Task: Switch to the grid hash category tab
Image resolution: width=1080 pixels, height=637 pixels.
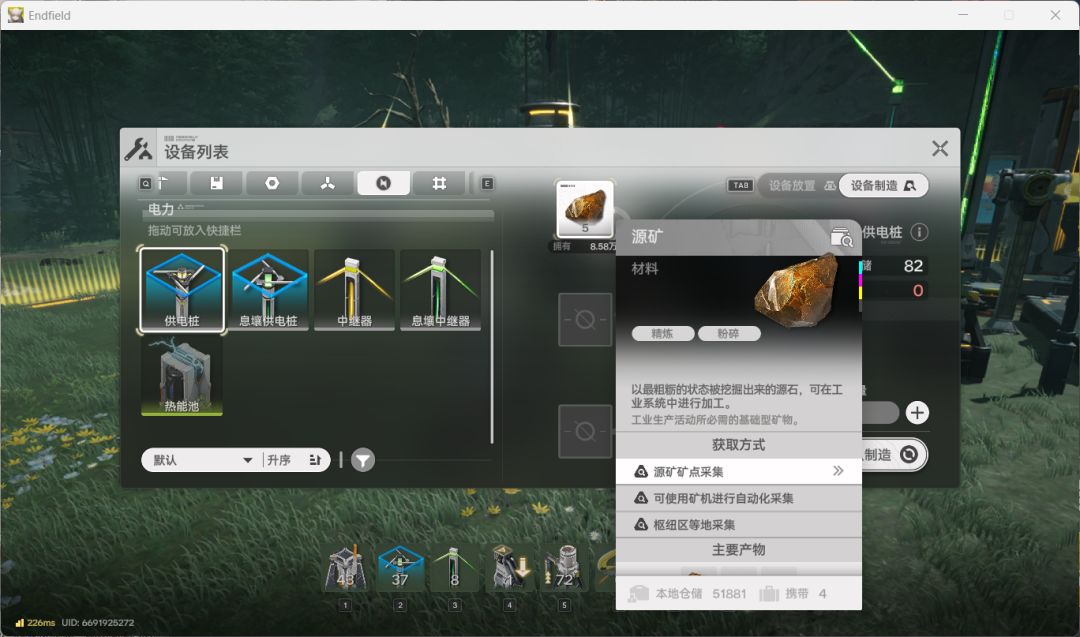Action: click(x=439, y=183)
